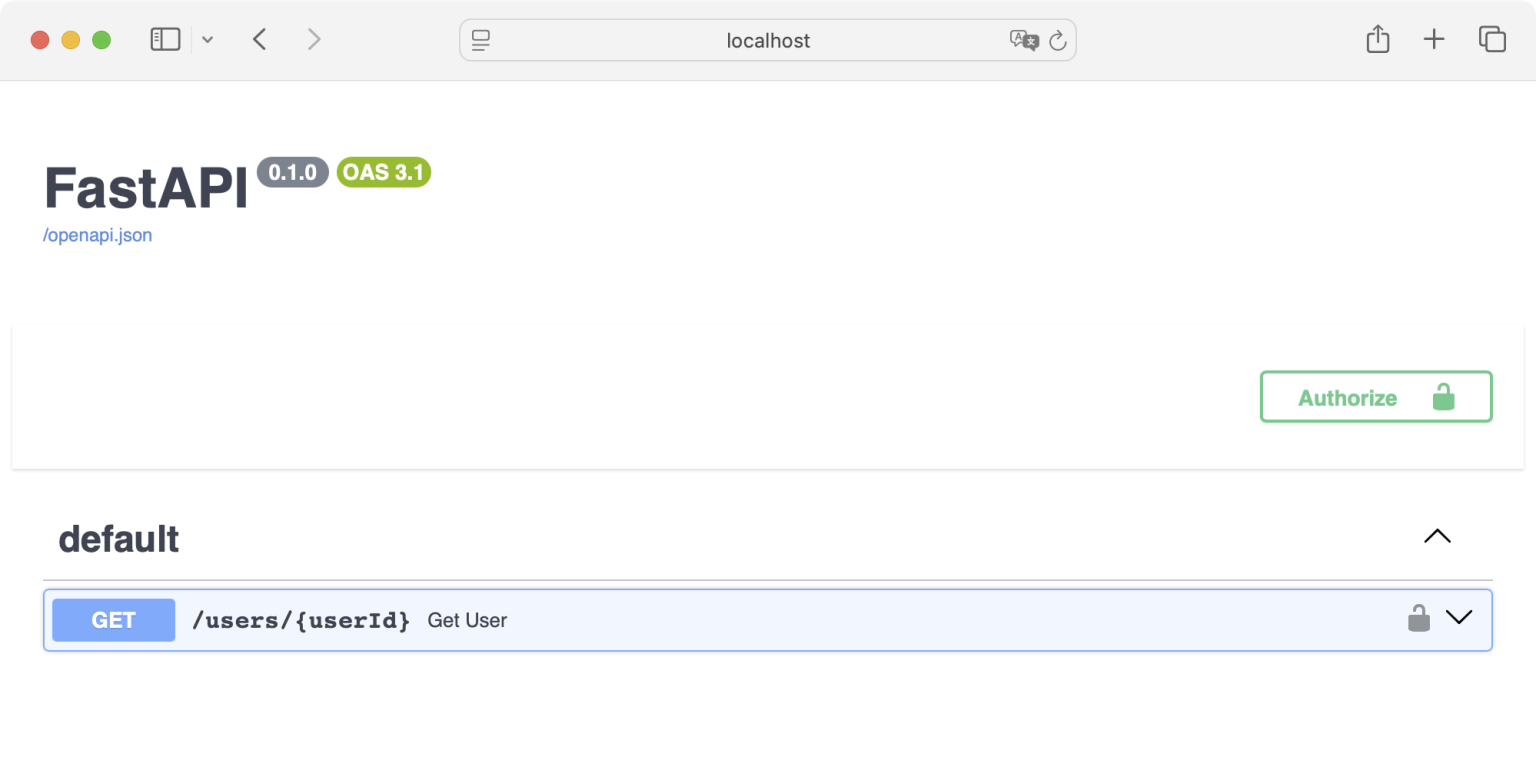The width and height of the screenshot is (1536, 770).
Task: Open a new tab with plus icon
Action: coord(1434,40)
